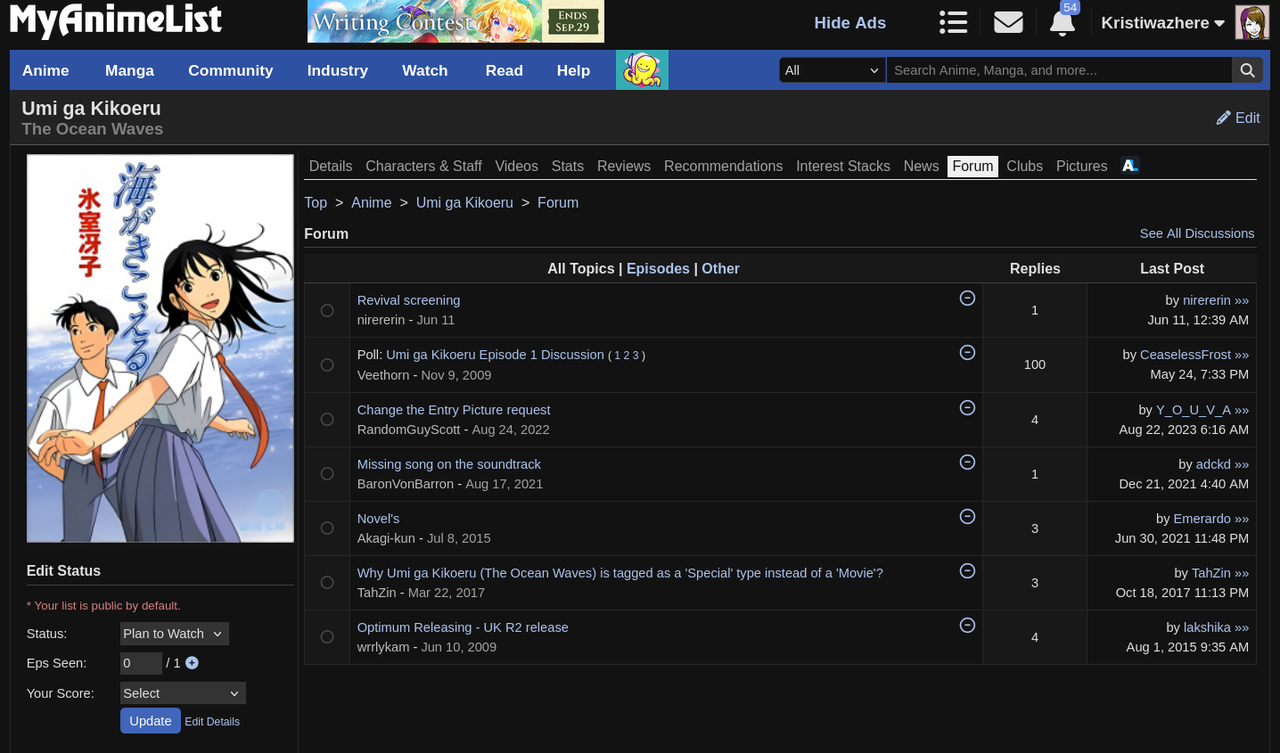Viewport: 1280px width, 753px height.
Task: Click plus icon to increment episodes seen
Action: coord(192,663)
